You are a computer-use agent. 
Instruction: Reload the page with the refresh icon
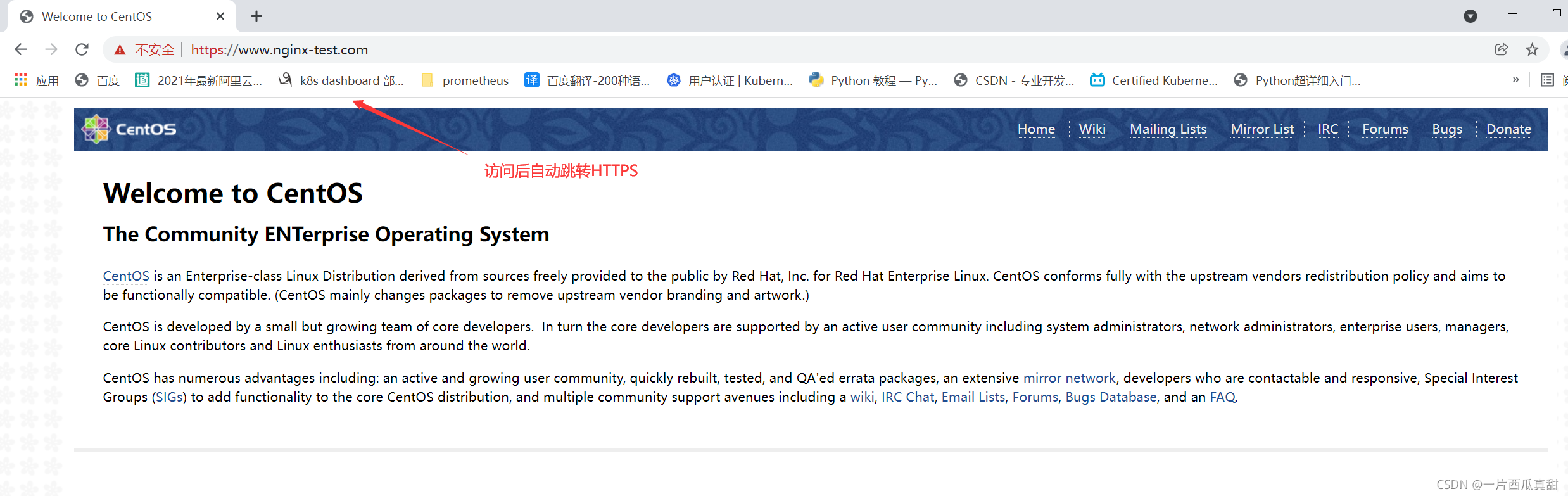pyautogui.click(x=82, y=49)
